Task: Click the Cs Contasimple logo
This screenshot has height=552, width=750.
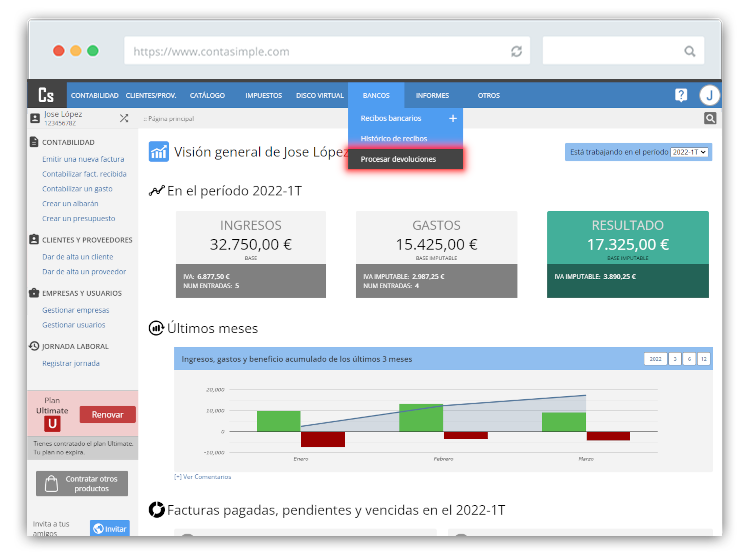Action: point(46,95)
